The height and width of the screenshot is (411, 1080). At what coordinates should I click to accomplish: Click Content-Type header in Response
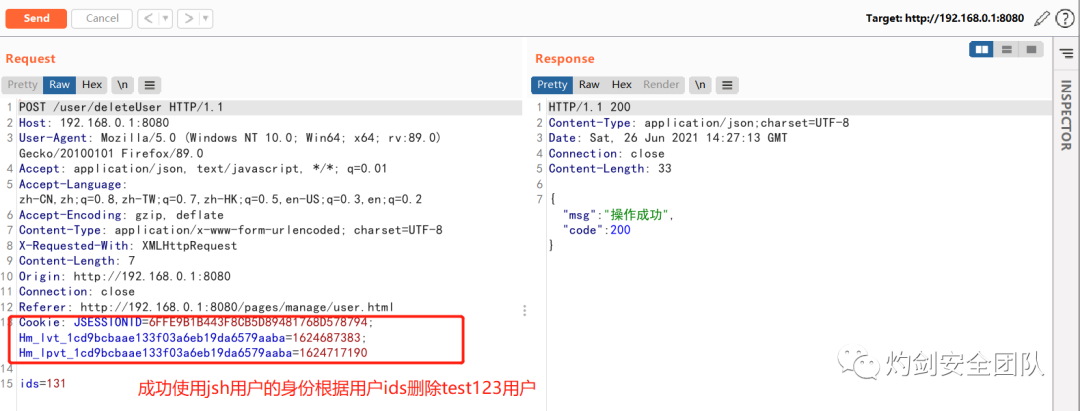[699, 123]
